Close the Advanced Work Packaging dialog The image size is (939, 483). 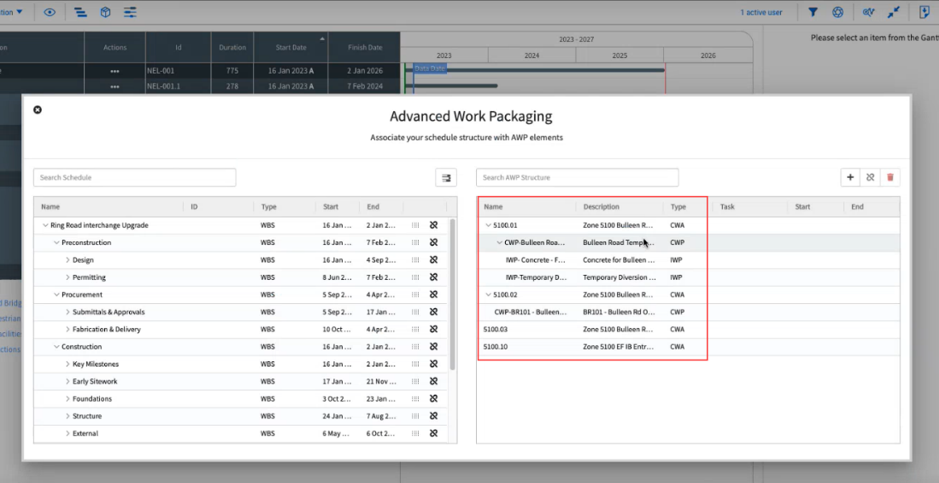38,109
